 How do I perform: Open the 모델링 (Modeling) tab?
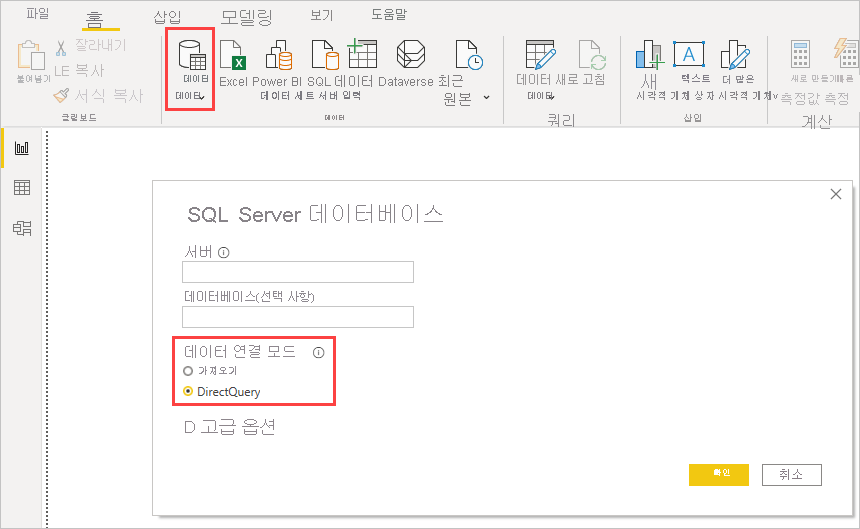pos(246,17)
